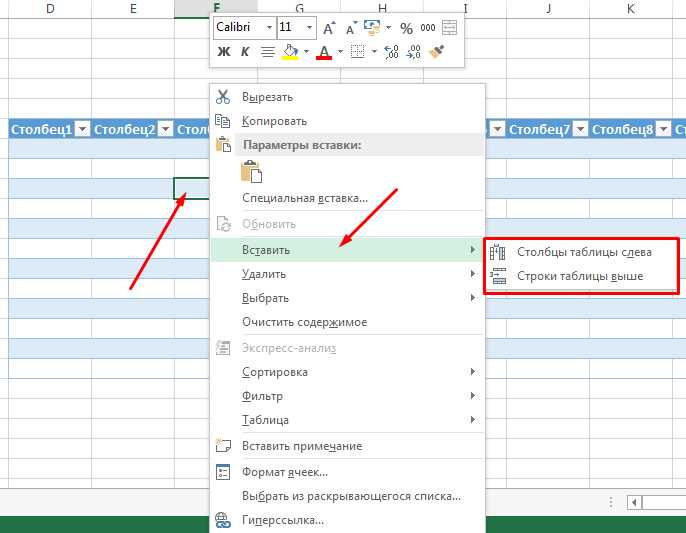Open the Сортировка submenu
Viewport: 686px width, 533px height.
[x=348, y=372]
